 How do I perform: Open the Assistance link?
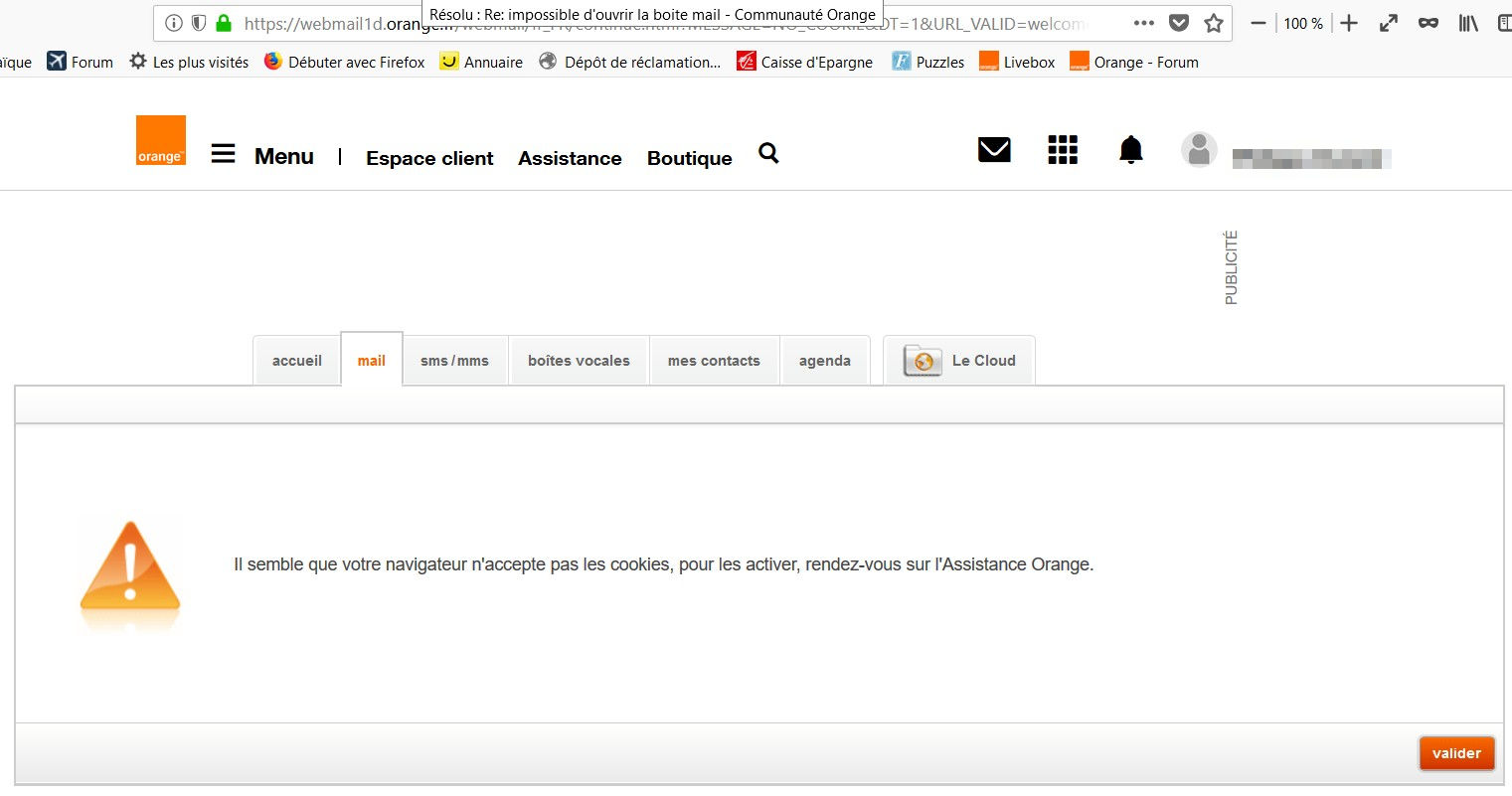[x=570, y=158]
